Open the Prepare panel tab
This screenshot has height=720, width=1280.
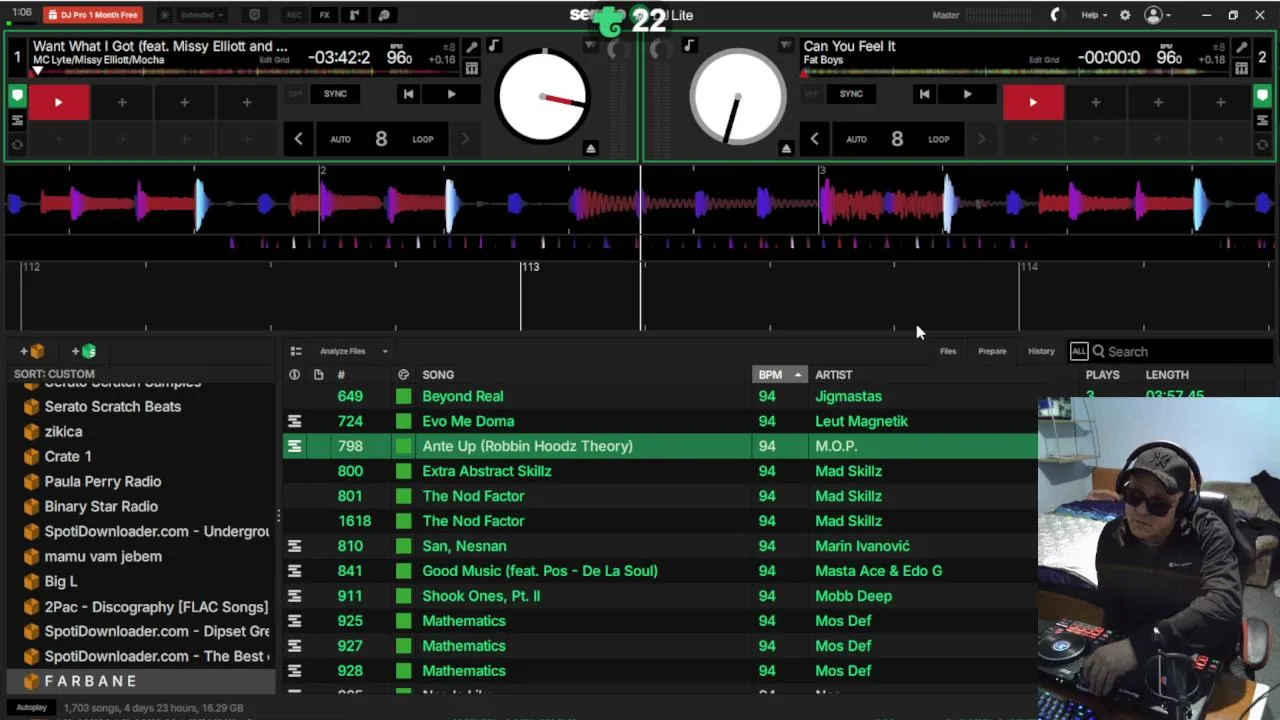(992, 351)
